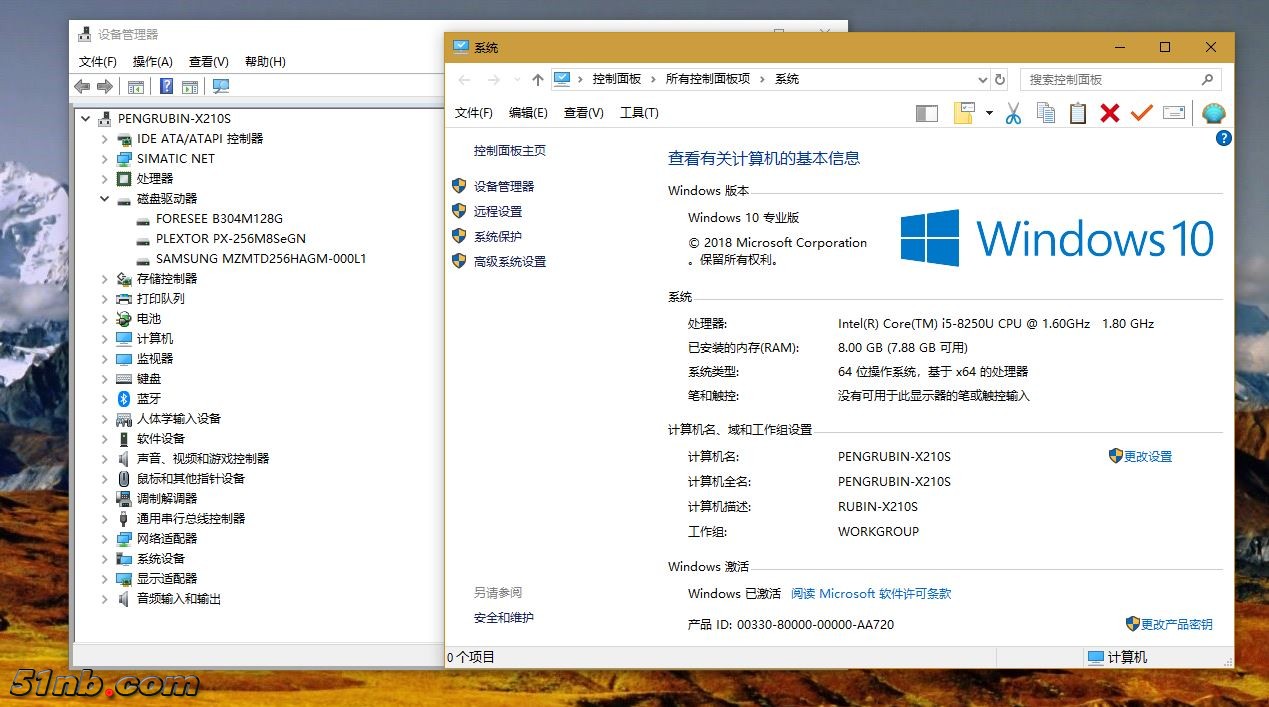This screenshot has width=1269, height=707.
Task: Select the SAMSUNG MZMTD256HAGM-000L1 disk
Action: point(260,259)
